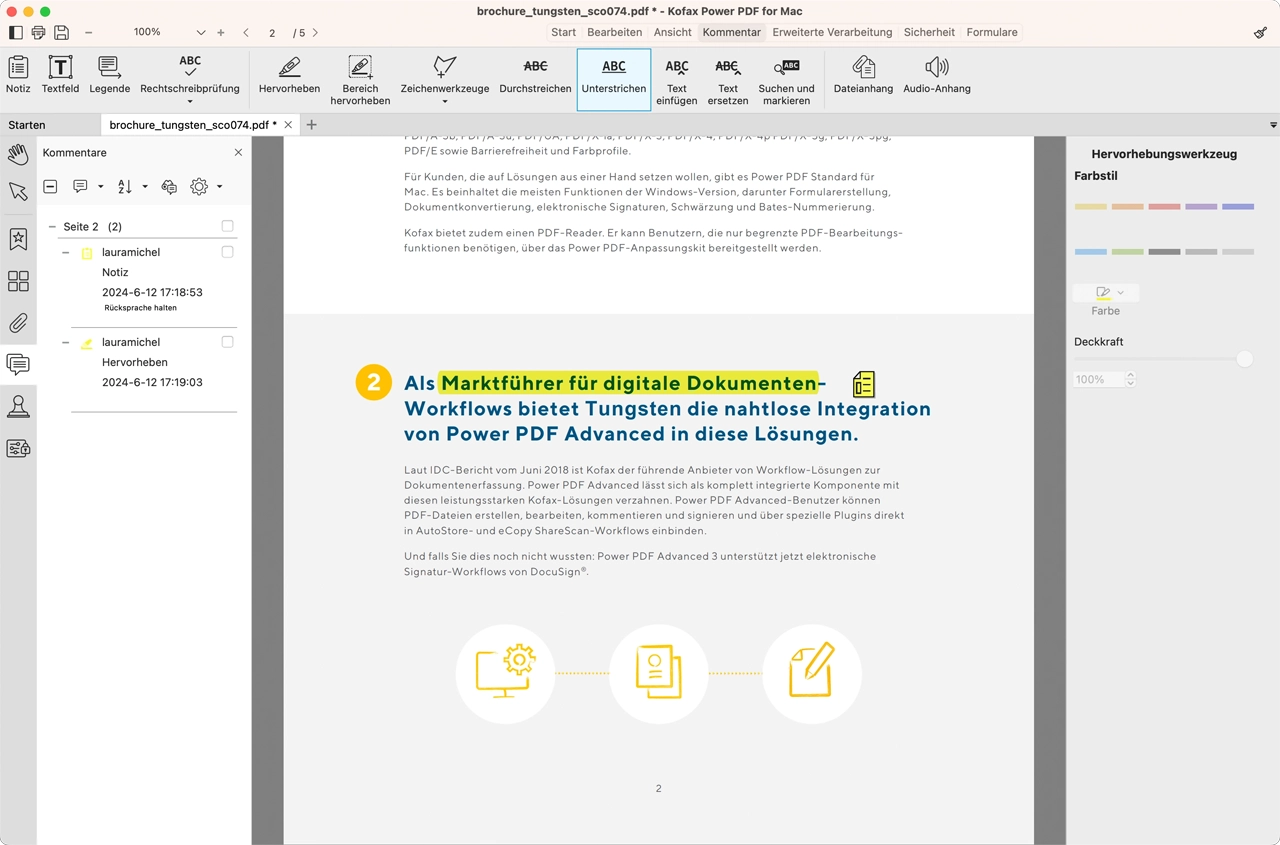Image resolution: width=1280 pixels, height=845 pixels.
Task: Switch to the Ansicht tab
Action: coord(673,32)
